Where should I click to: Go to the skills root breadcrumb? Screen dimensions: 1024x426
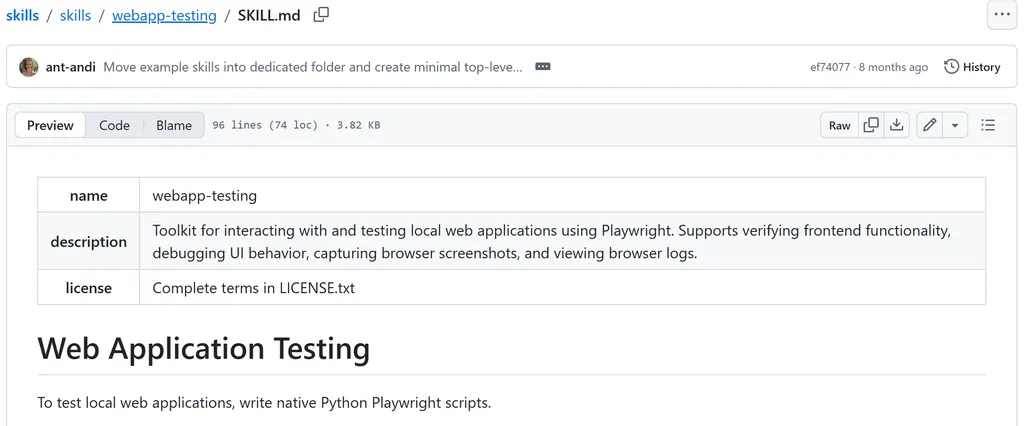click(x=23, y=16)
